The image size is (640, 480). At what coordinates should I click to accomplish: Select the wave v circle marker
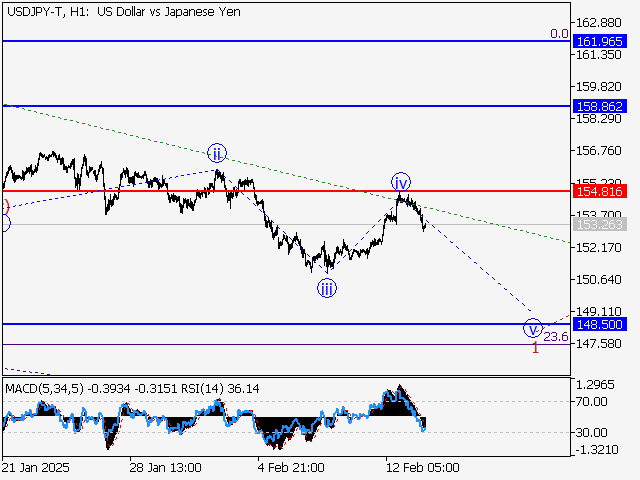pyautogui.click(x=532, y=328)
